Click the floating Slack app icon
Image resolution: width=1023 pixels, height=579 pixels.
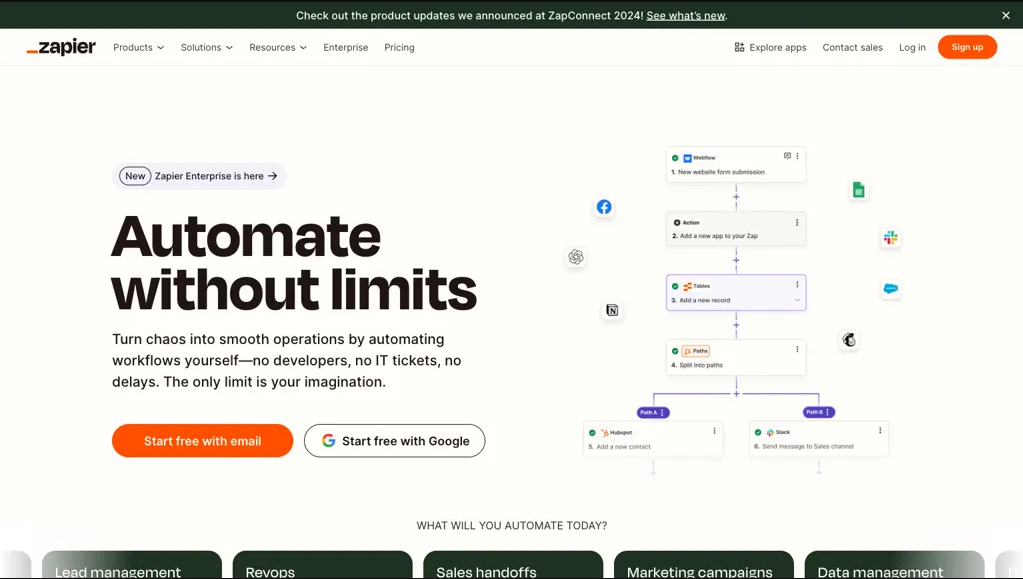(x=890, y=237)
